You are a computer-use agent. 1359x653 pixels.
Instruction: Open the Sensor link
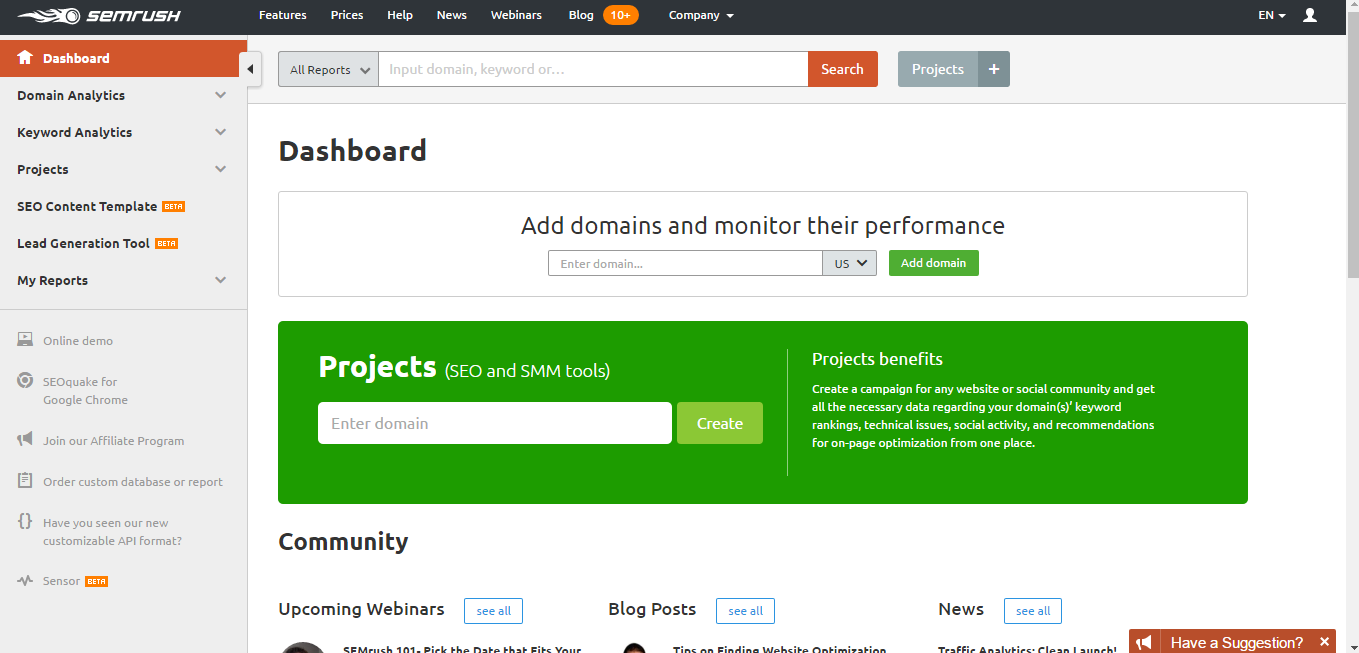point(61,581)
